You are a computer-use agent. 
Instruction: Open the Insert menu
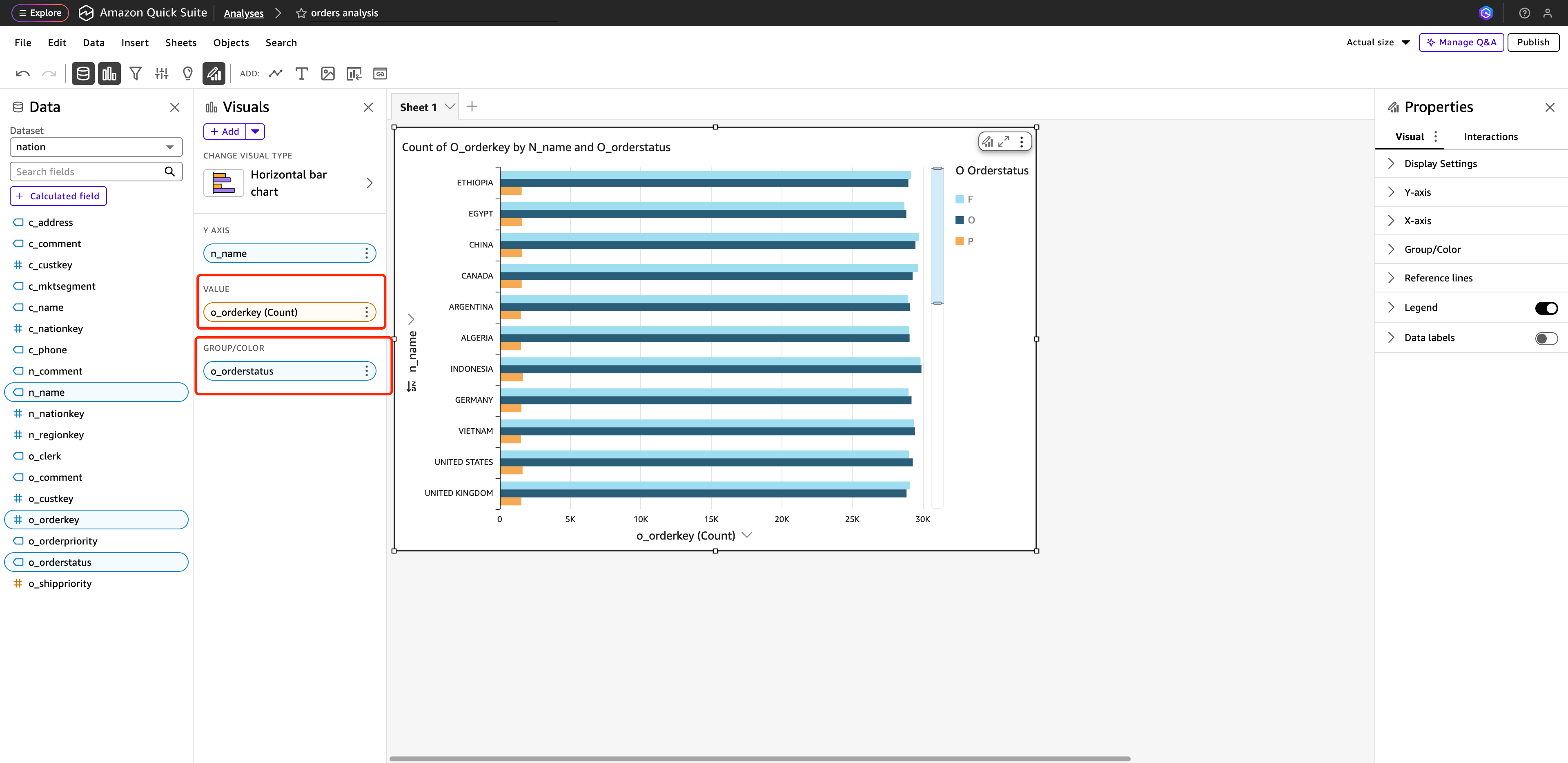[x=134, y=42]
